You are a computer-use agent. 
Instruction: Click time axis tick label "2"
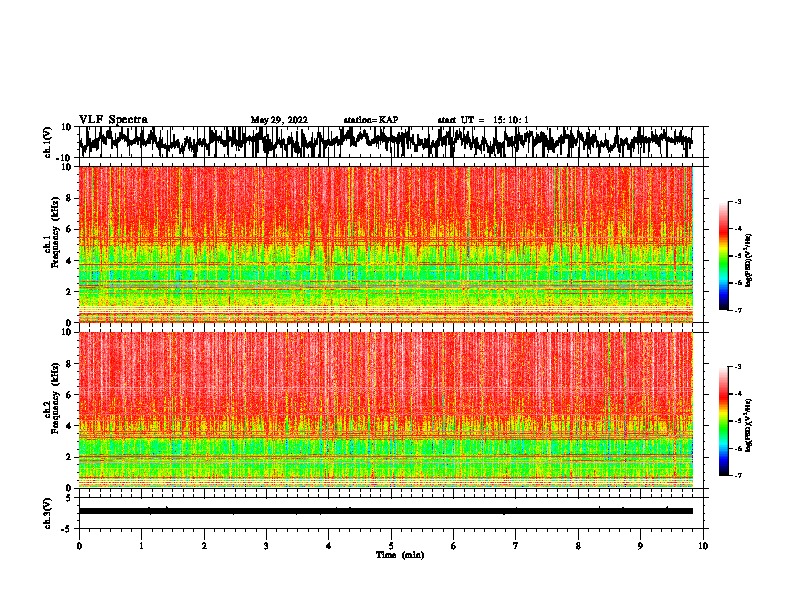tap(204, 546)
